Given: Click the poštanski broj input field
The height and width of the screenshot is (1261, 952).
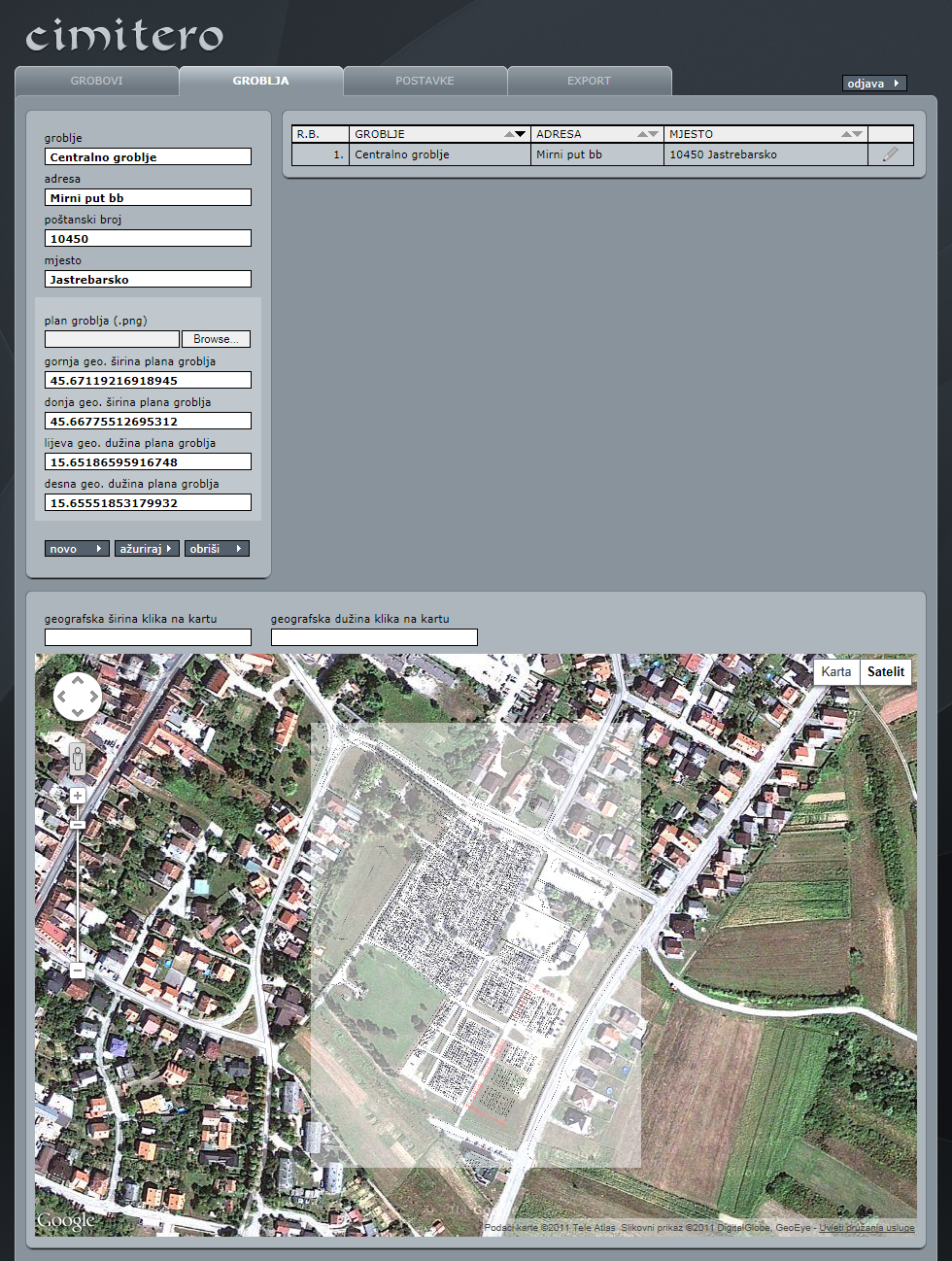Looking at the screenshot, I should [148, 238].
